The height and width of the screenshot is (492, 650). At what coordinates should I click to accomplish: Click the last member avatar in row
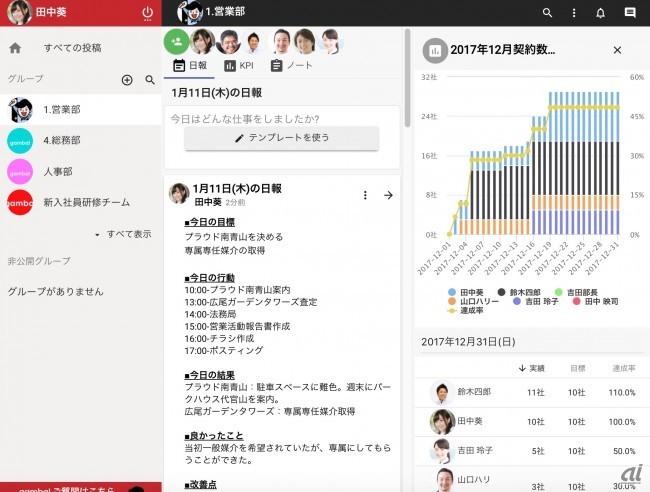pyautogui.click(x=331, y=42)
